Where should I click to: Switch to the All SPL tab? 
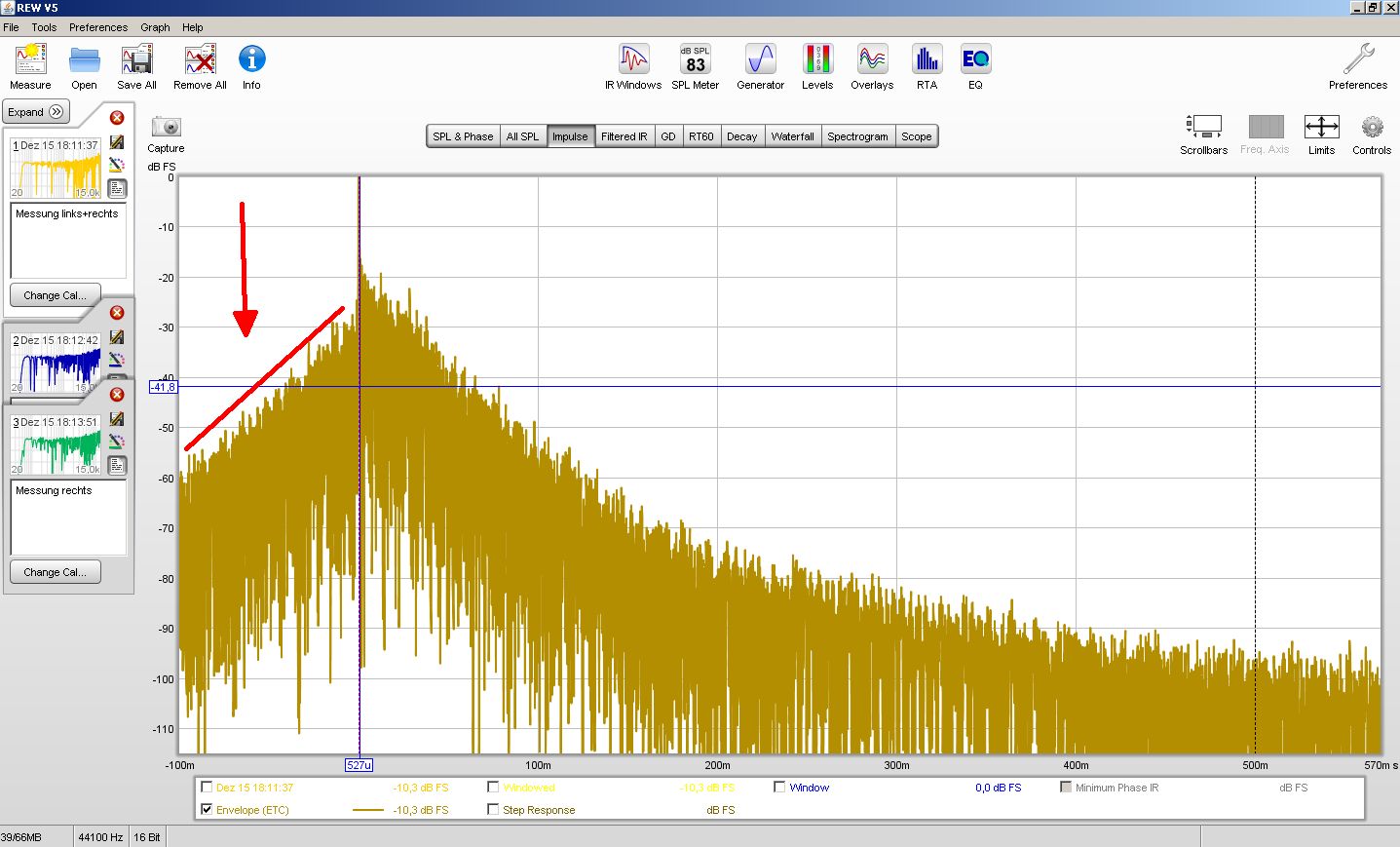(522, 136)
